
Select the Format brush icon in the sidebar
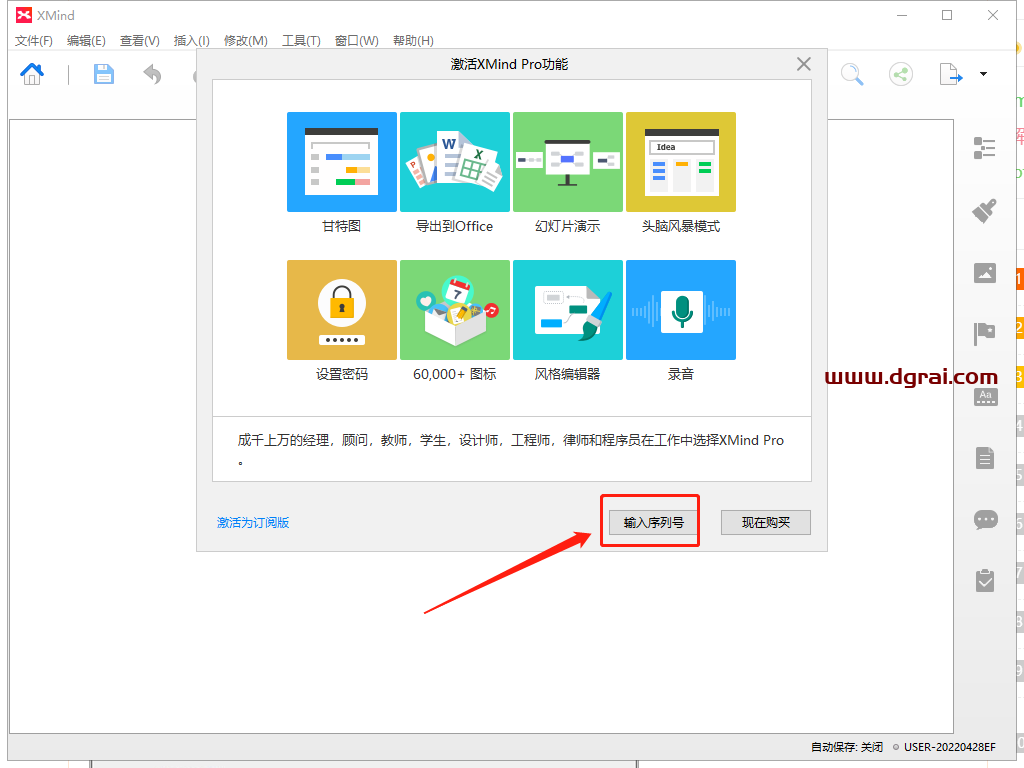point(985,210)
